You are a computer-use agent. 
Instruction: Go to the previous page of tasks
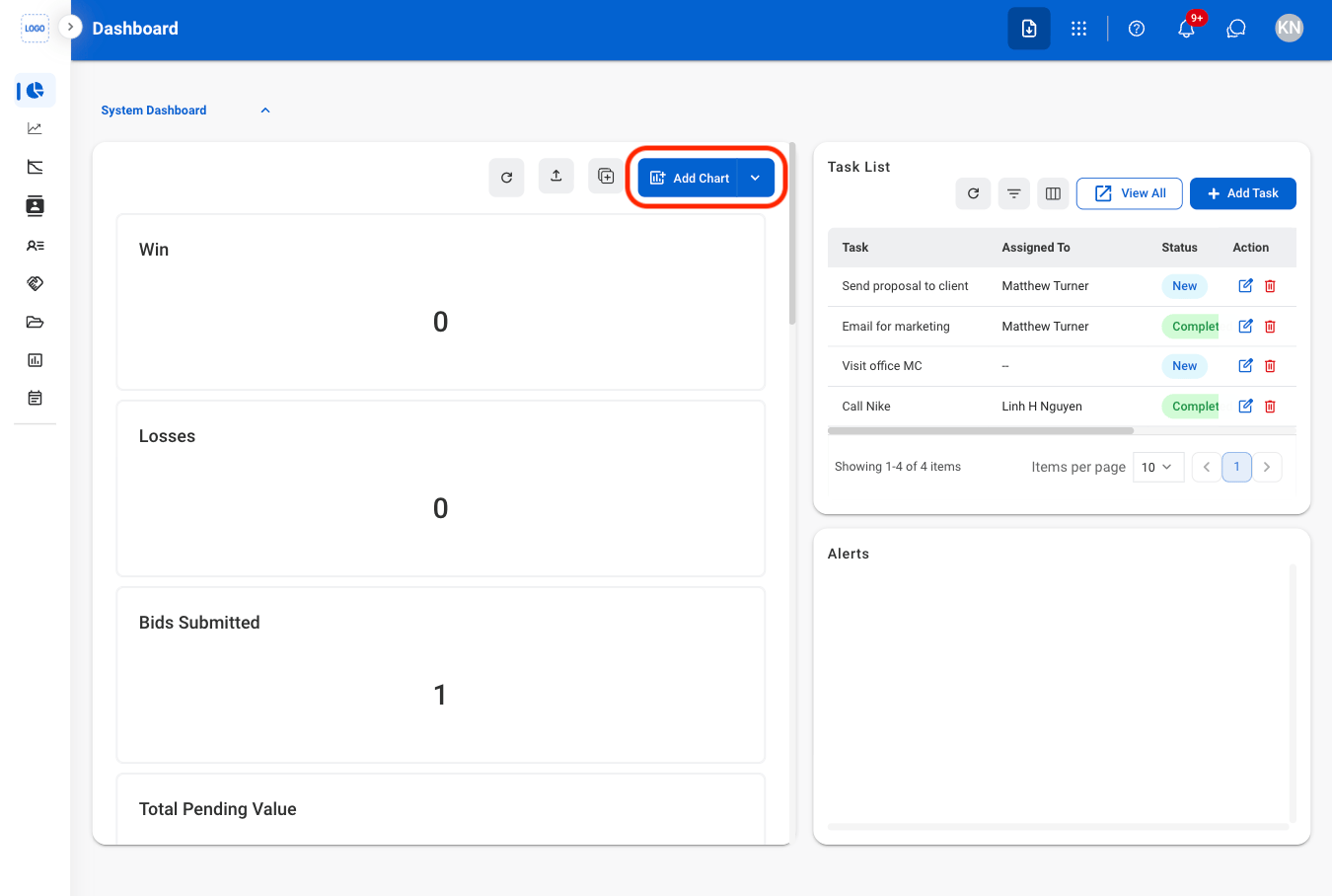click(x=1207, y=467)
